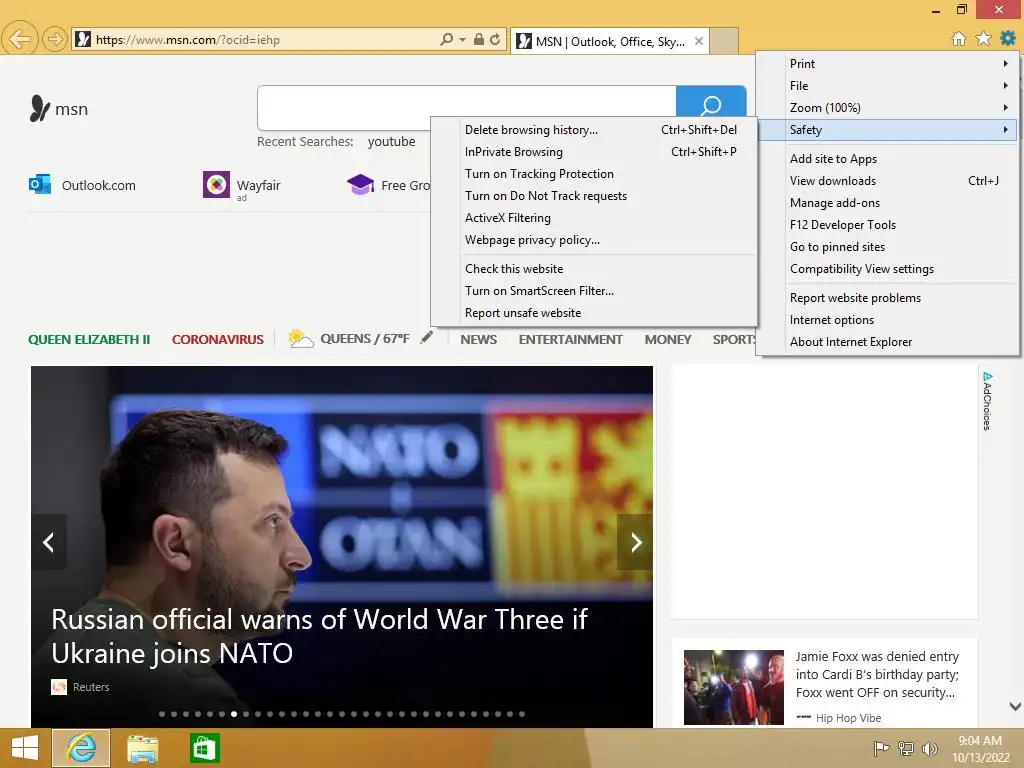Turn on SmartScreen Filter...
This screenshot has width=1024, height=768.
coord(594,291)
